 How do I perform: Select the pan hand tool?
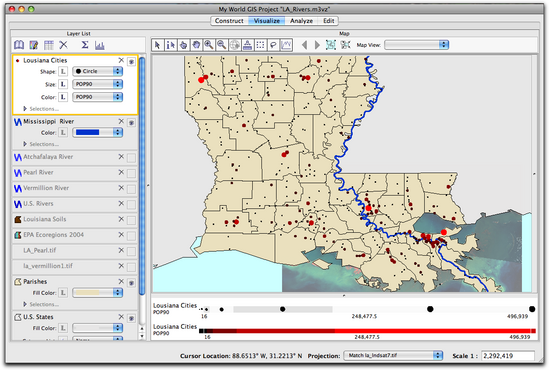click(x=196, y=45)
